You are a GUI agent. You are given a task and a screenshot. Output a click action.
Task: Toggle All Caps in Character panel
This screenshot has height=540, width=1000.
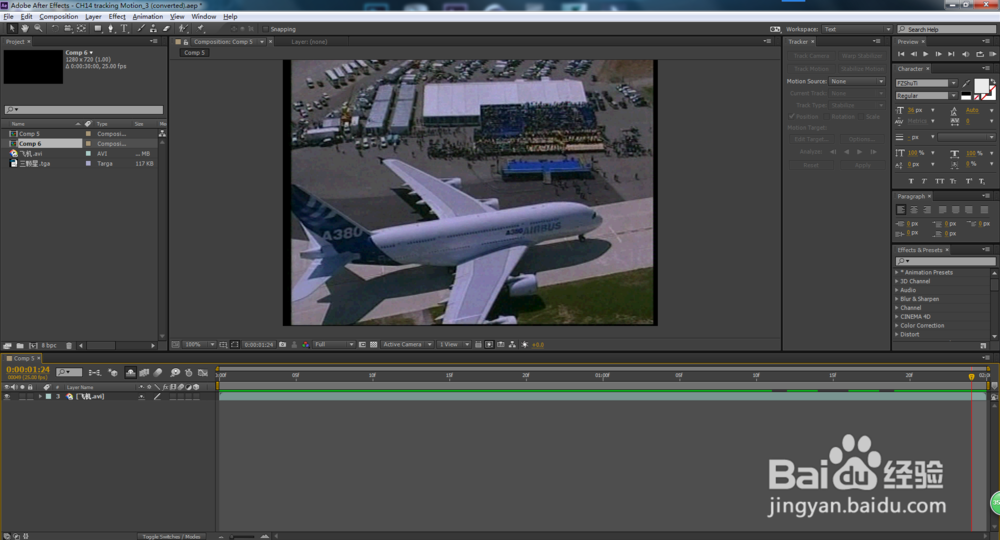(x=939, y=181)
